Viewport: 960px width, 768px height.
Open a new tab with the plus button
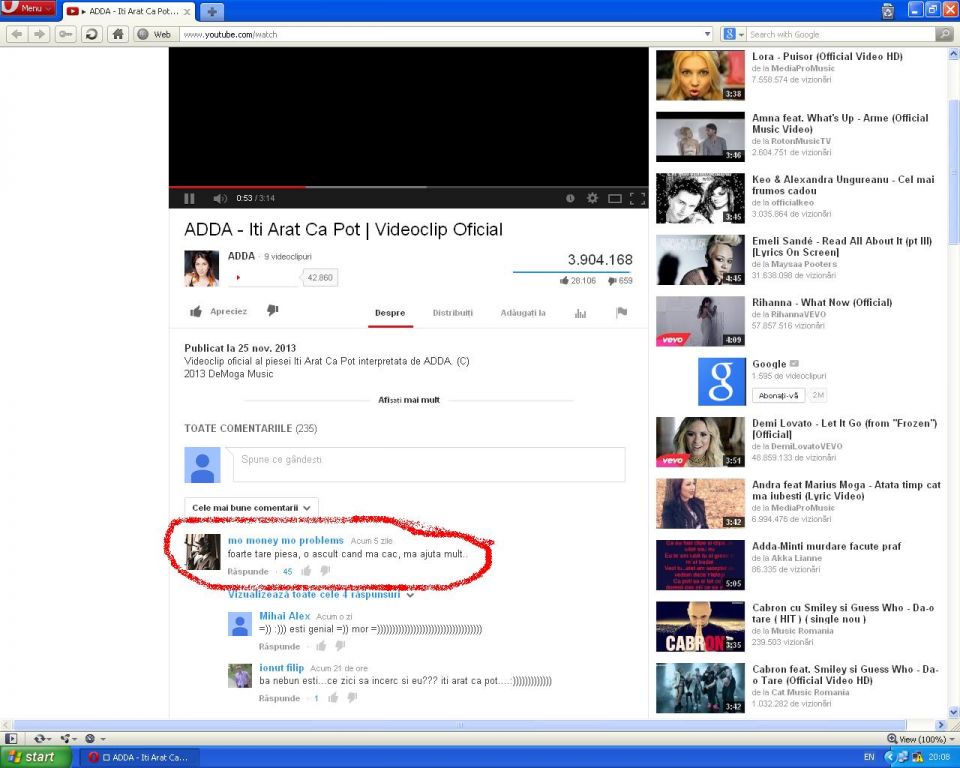click(x=212, y=12)
